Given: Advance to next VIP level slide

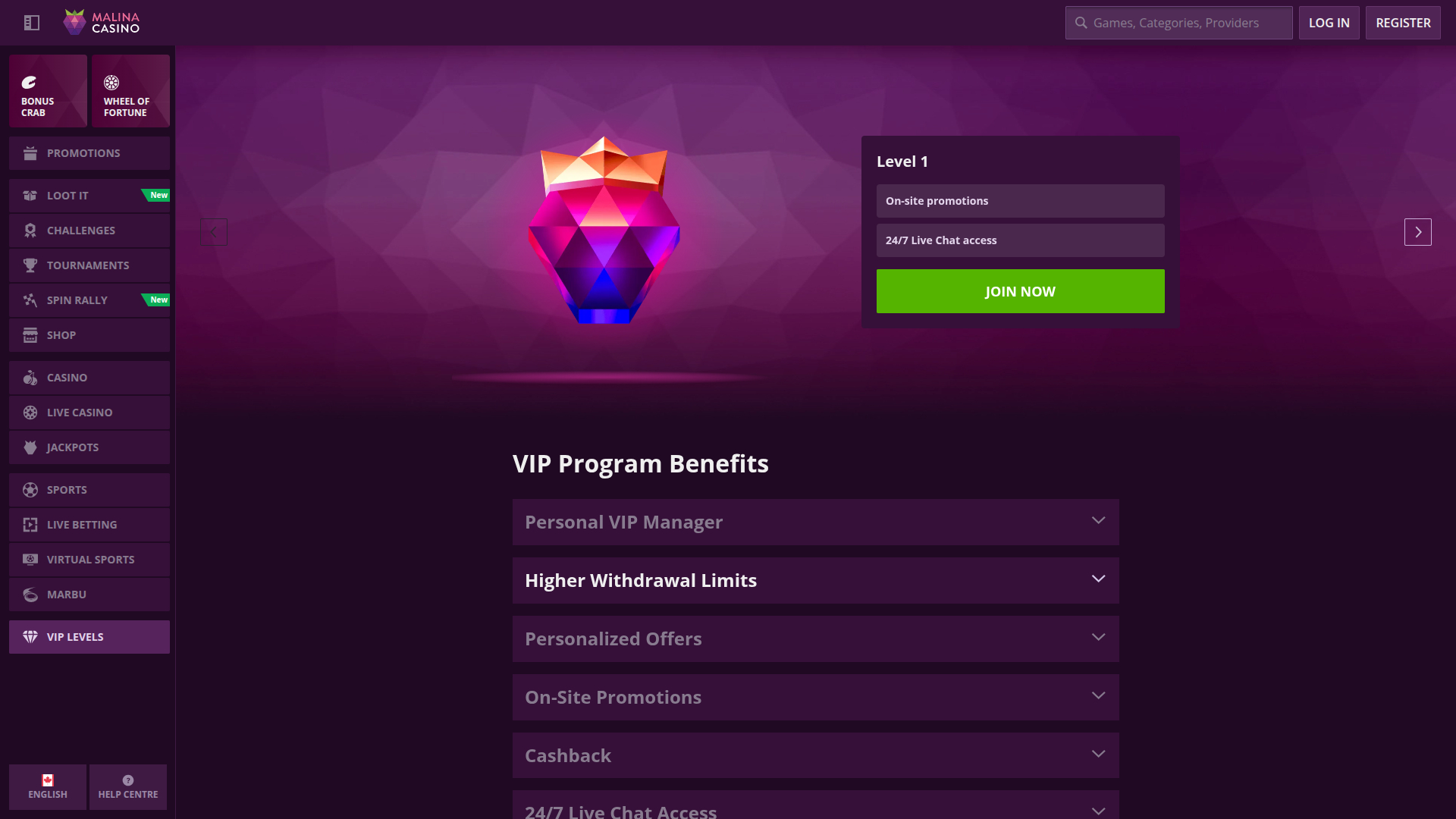Looking at the screenshot, I should pyautogui.click(x=1418, y=232).
